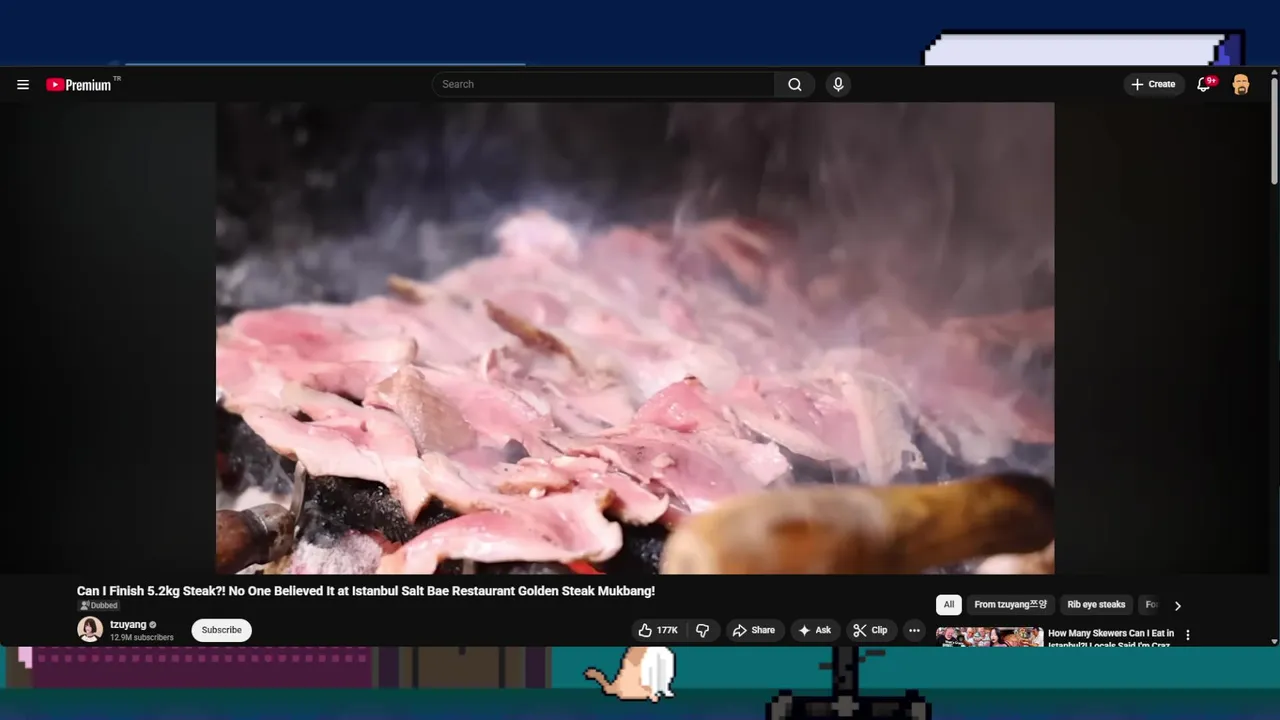This screenshot has height=720, width=1280.
Task: Select the All filter chip
Action: 949,605
